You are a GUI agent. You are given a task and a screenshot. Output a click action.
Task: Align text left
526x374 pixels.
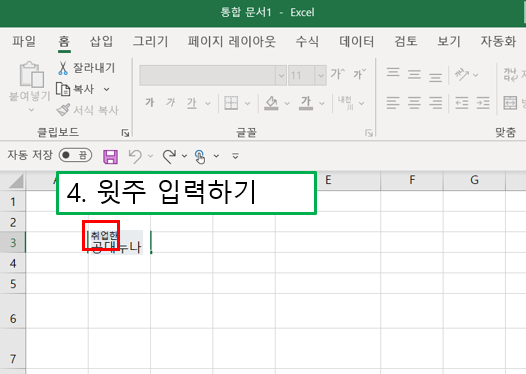click(x=393, y=103)
